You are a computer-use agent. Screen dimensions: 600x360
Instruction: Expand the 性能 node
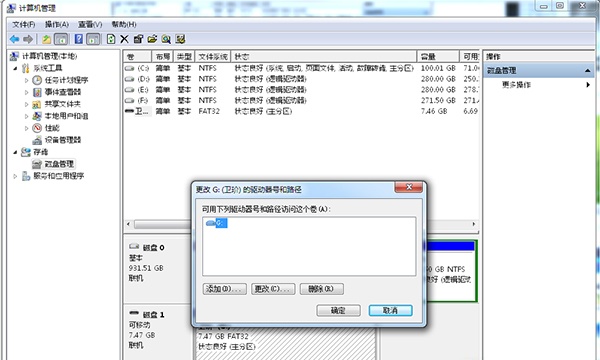[x=26, y=128]
